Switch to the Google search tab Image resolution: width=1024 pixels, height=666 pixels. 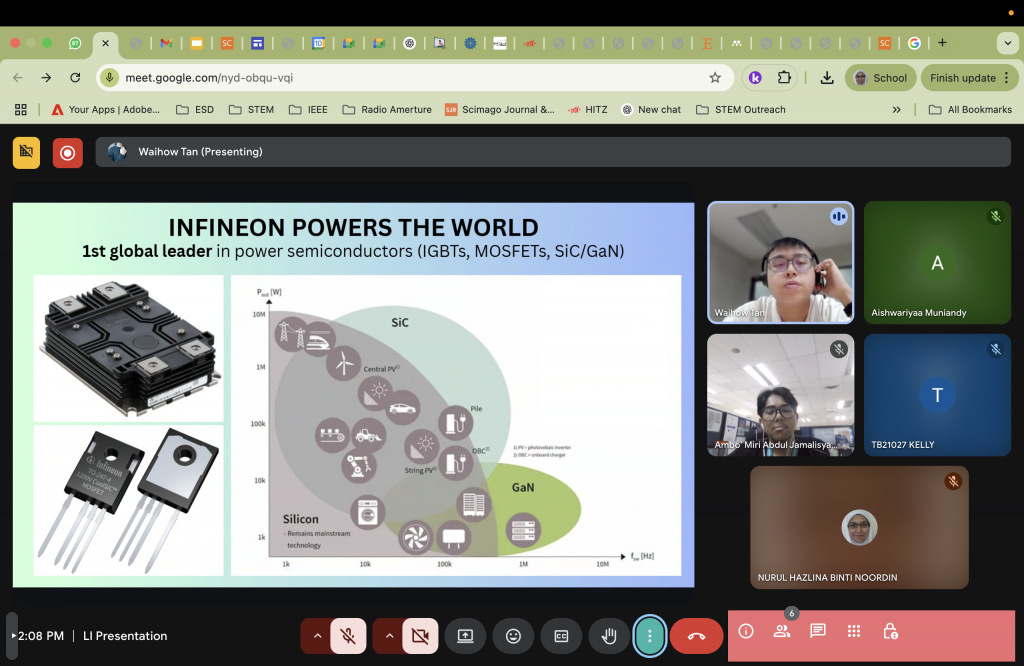(914, 43)
